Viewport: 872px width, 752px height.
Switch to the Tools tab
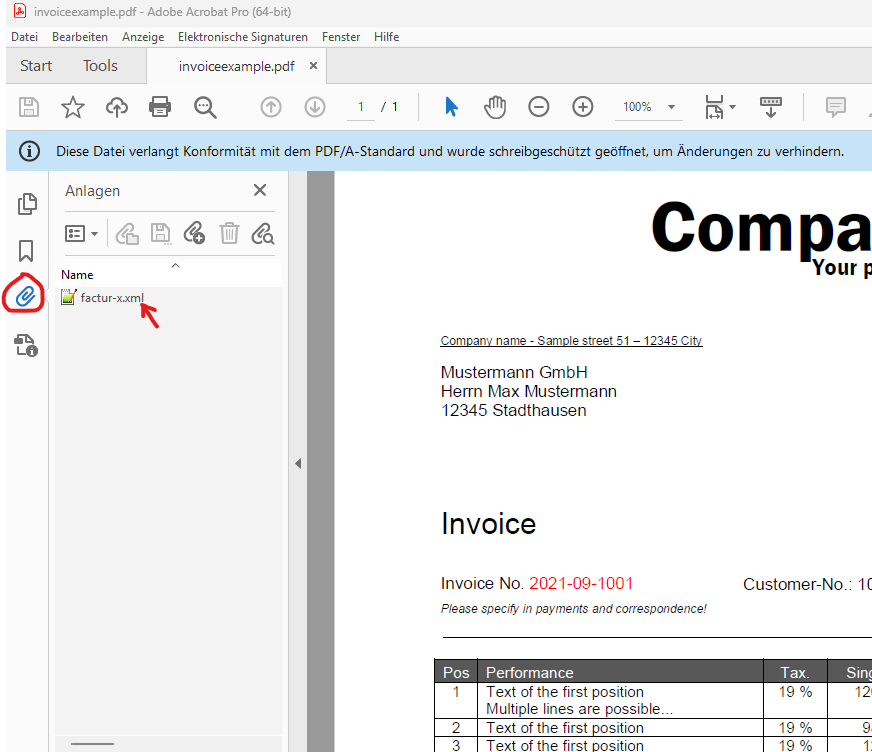coord(100,66)
